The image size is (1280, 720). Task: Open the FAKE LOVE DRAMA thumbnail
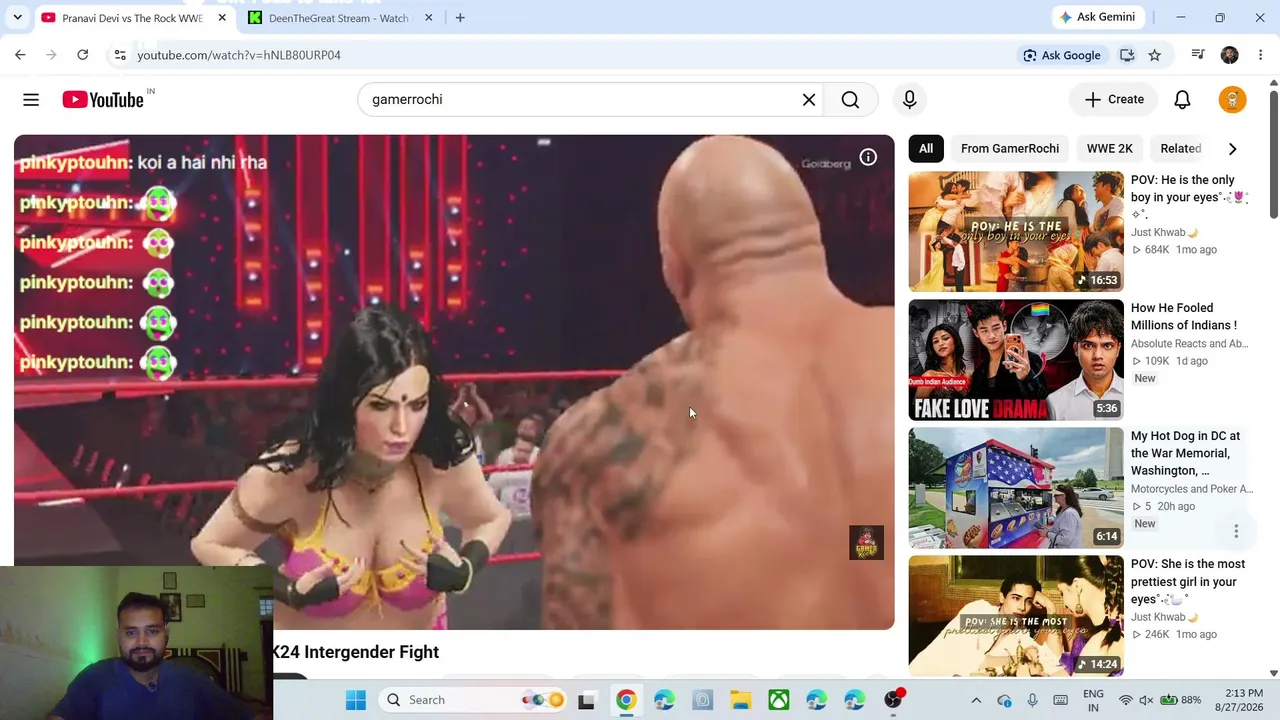pyautogui.click(x=1016, y=360)
